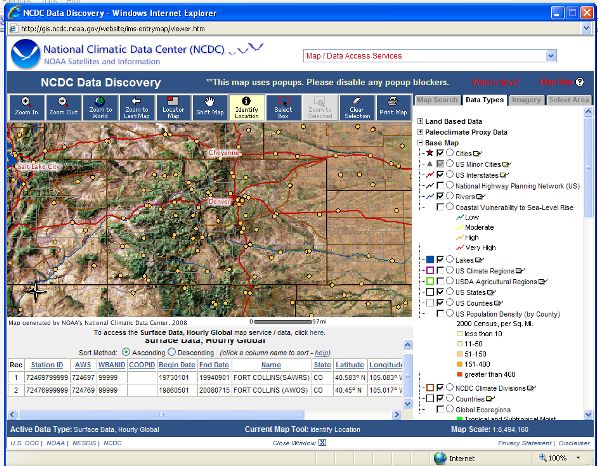The width and height of the screenshot is (598, 466).
Task: Select the Descending sort radio button
Action: 172,352
